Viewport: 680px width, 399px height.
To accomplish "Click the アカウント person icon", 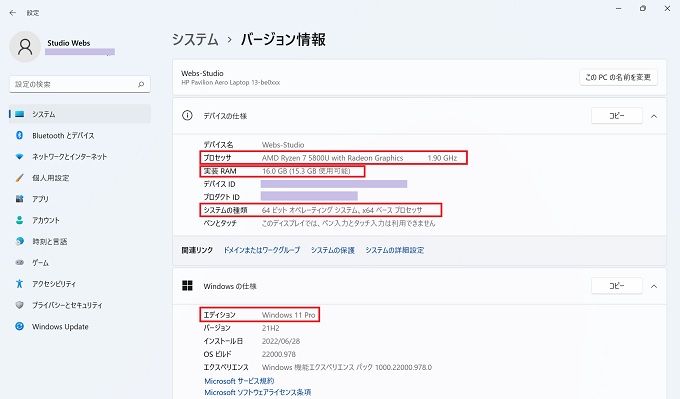I will tap(20, 220).
